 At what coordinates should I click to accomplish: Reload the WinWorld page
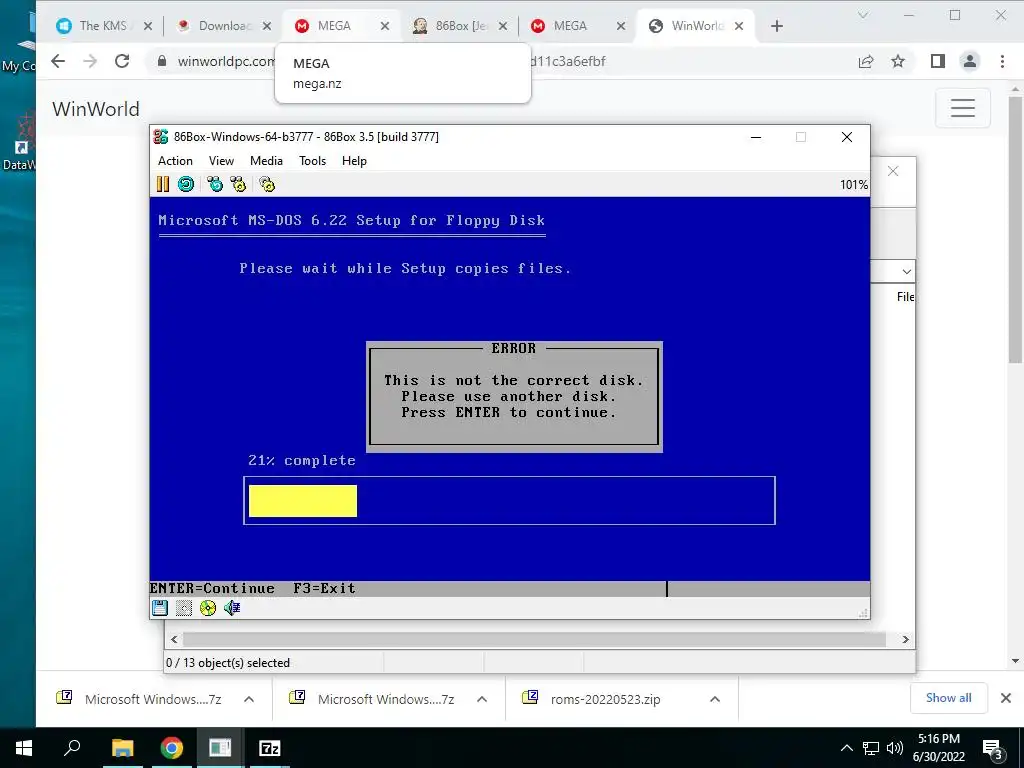coord(122,61)
